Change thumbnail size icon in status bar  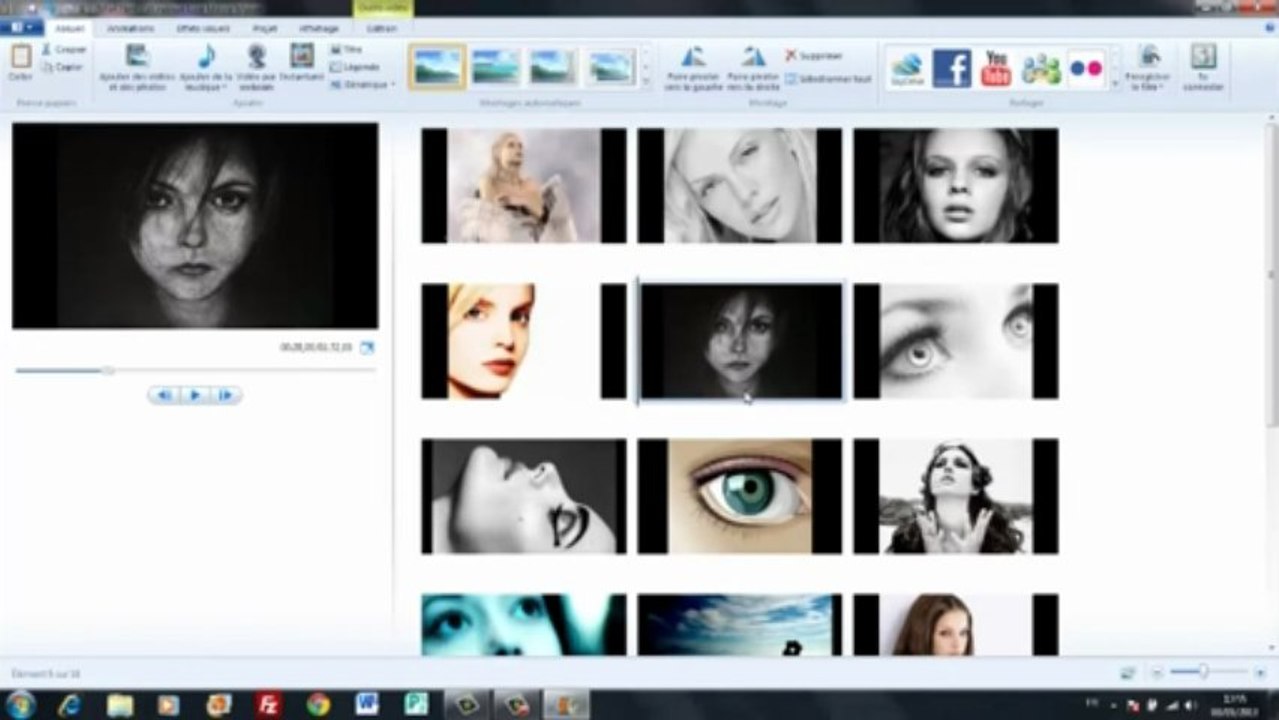[x=1128, y=673]
